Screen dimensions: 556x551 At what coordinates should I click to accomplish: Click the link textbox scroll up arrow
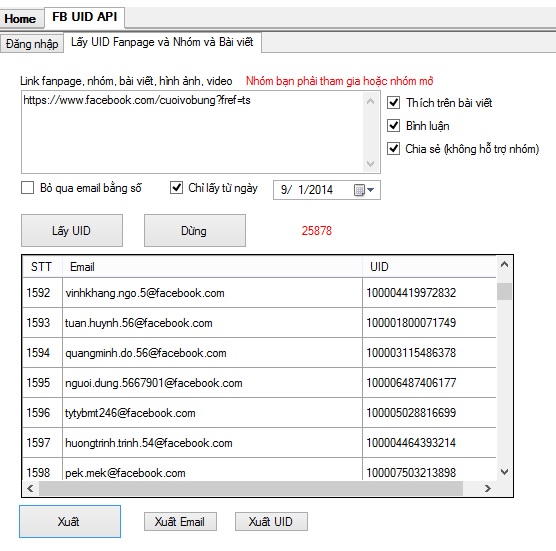click(x=371, y=101)
